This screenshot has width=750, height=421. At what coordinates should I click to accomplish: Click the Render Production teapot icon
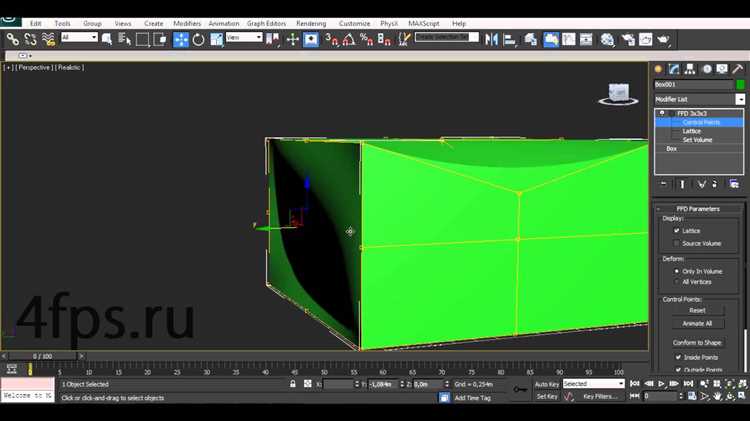663,39
